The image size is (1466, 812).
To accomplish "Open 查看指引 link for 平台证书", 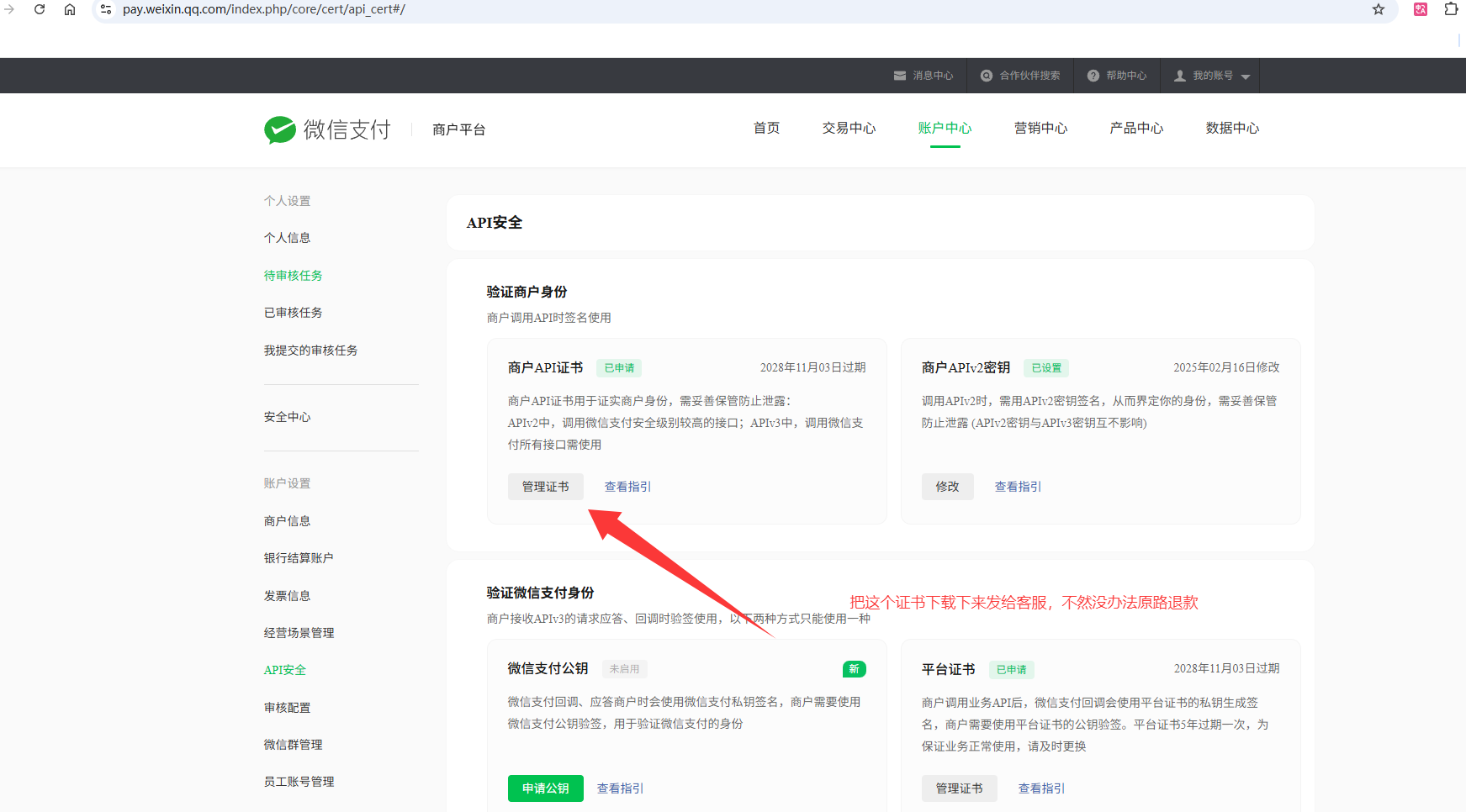I will pyautogui.click(x=1041, y=788).
